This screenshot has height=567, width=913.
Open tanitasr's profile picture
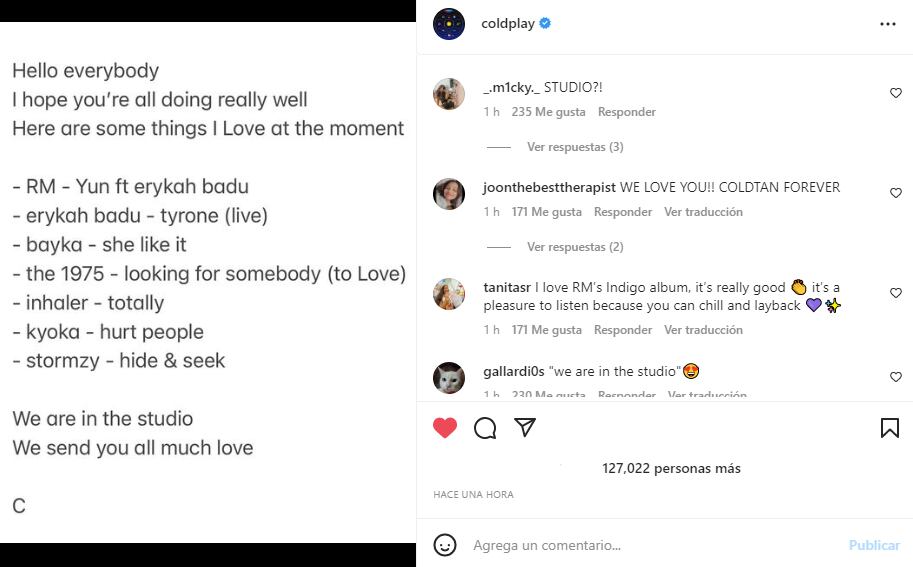point(449,294)
